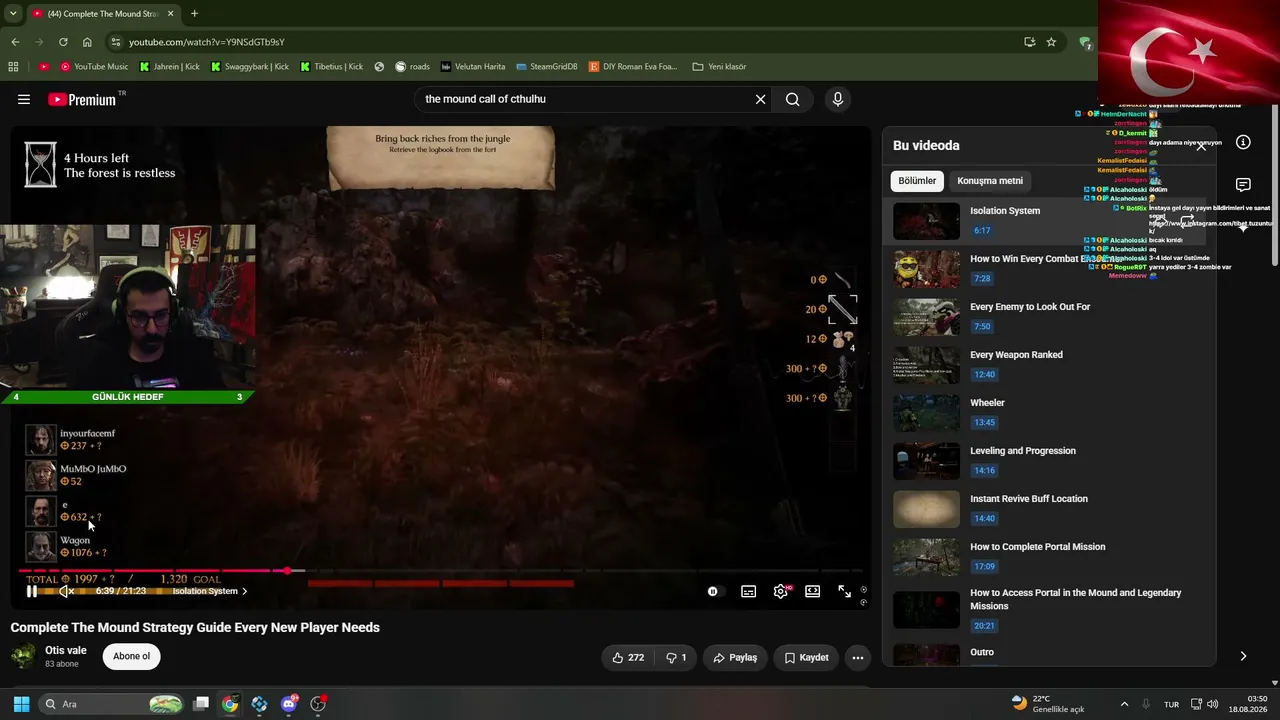Subscribe with the Abone ol button
The image size is (1280, 720).
point(131,656)
